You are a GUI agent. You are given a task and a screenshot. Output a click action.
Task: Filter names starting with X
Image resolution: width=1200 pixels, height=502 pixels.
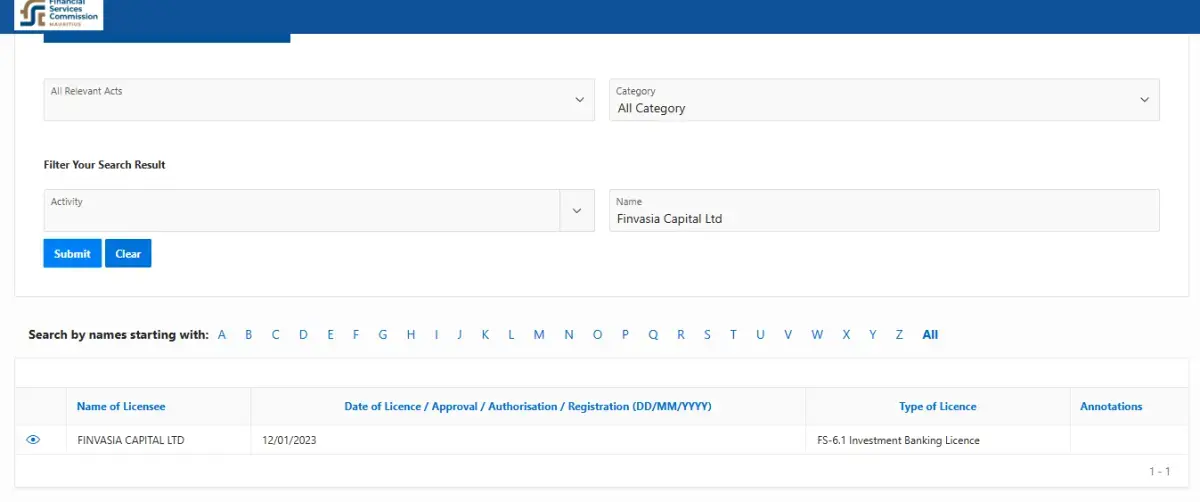(x=846, y=335)
